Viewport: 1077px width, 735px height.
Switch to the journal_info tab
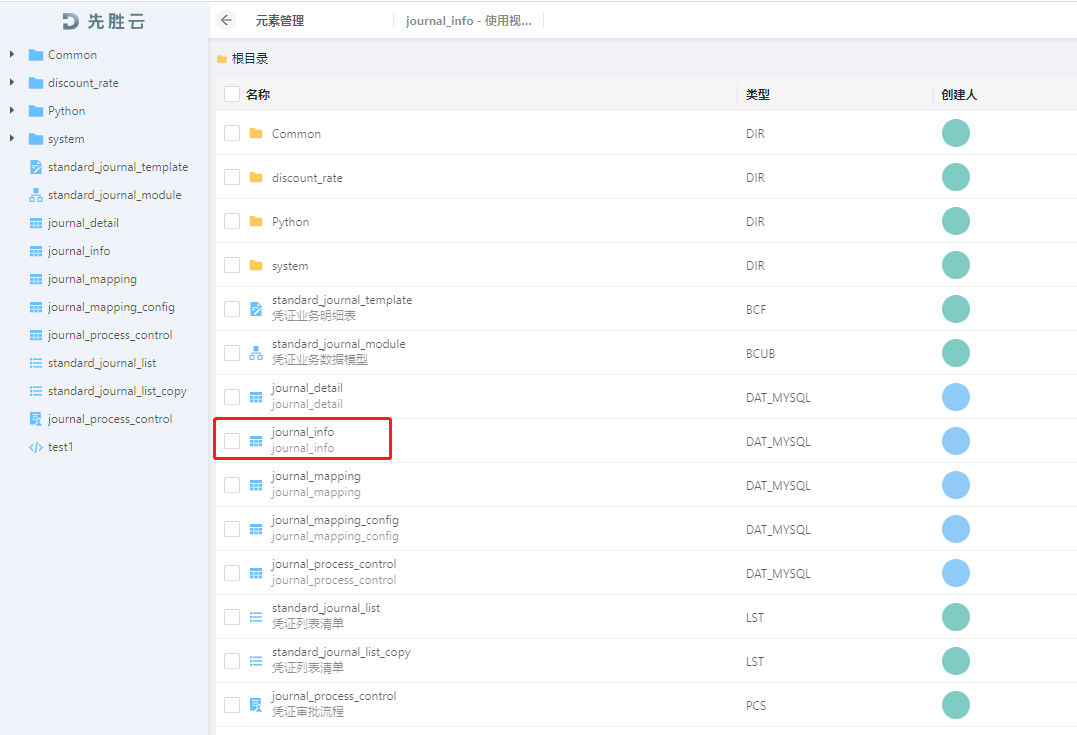[468, 21]
